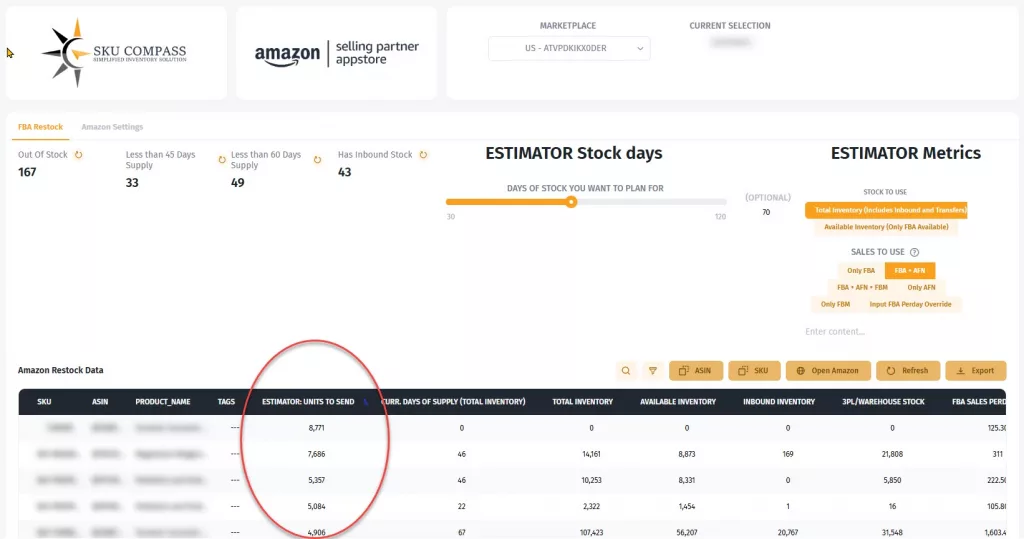Sort by Estimator: Units To Send column
This screenshot has height=539, width=1024.
click(x=308, y=402)
